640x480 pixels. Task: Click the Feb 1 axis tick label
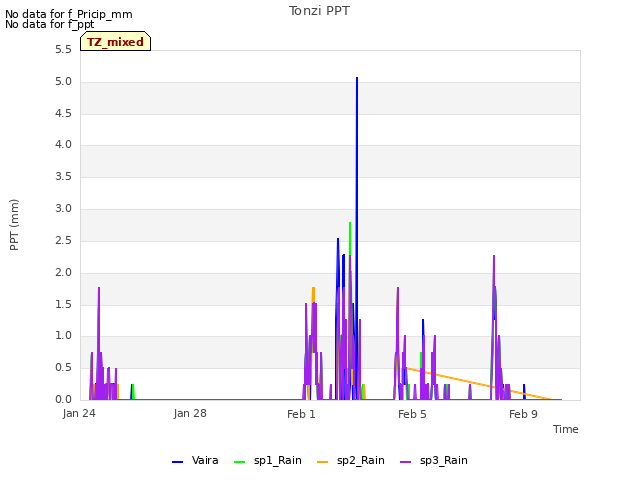(301, 414)
